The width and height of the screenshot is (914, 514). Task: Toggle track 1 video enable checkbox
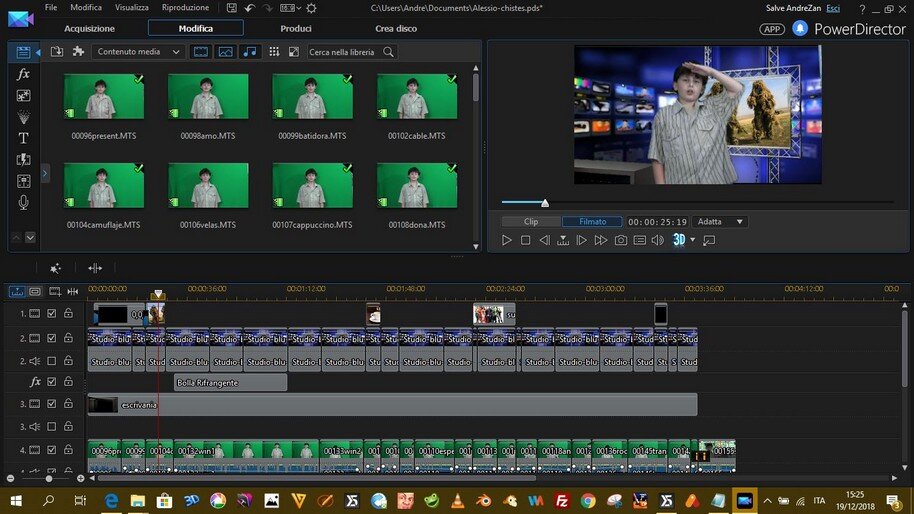point(52,314)
